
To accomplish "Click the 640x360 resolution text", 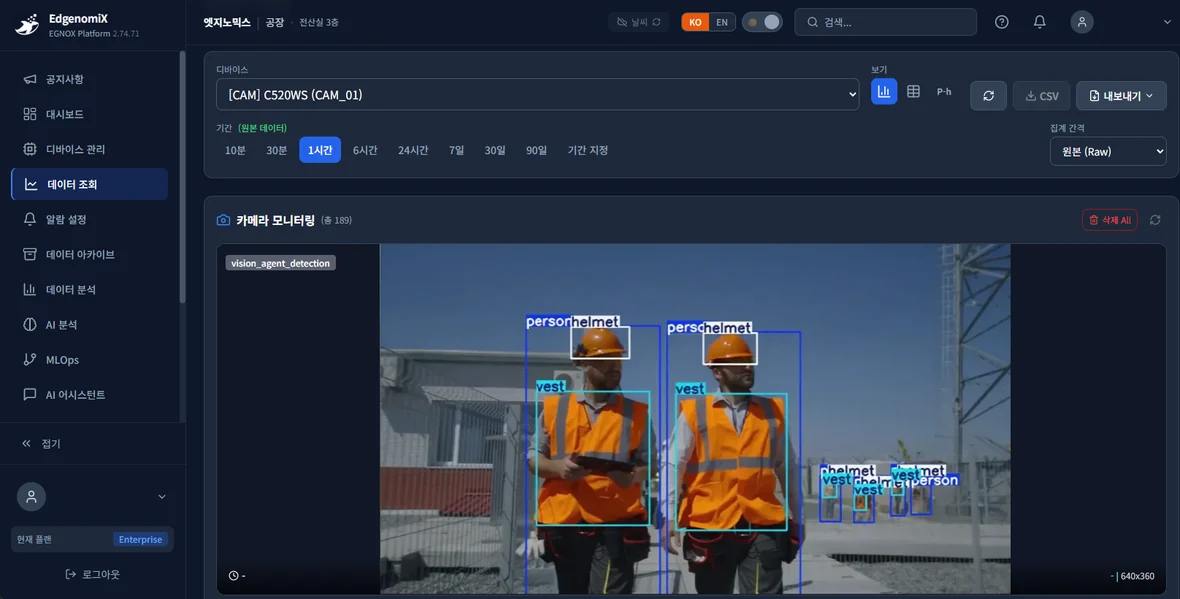I will pos(1137,576).
